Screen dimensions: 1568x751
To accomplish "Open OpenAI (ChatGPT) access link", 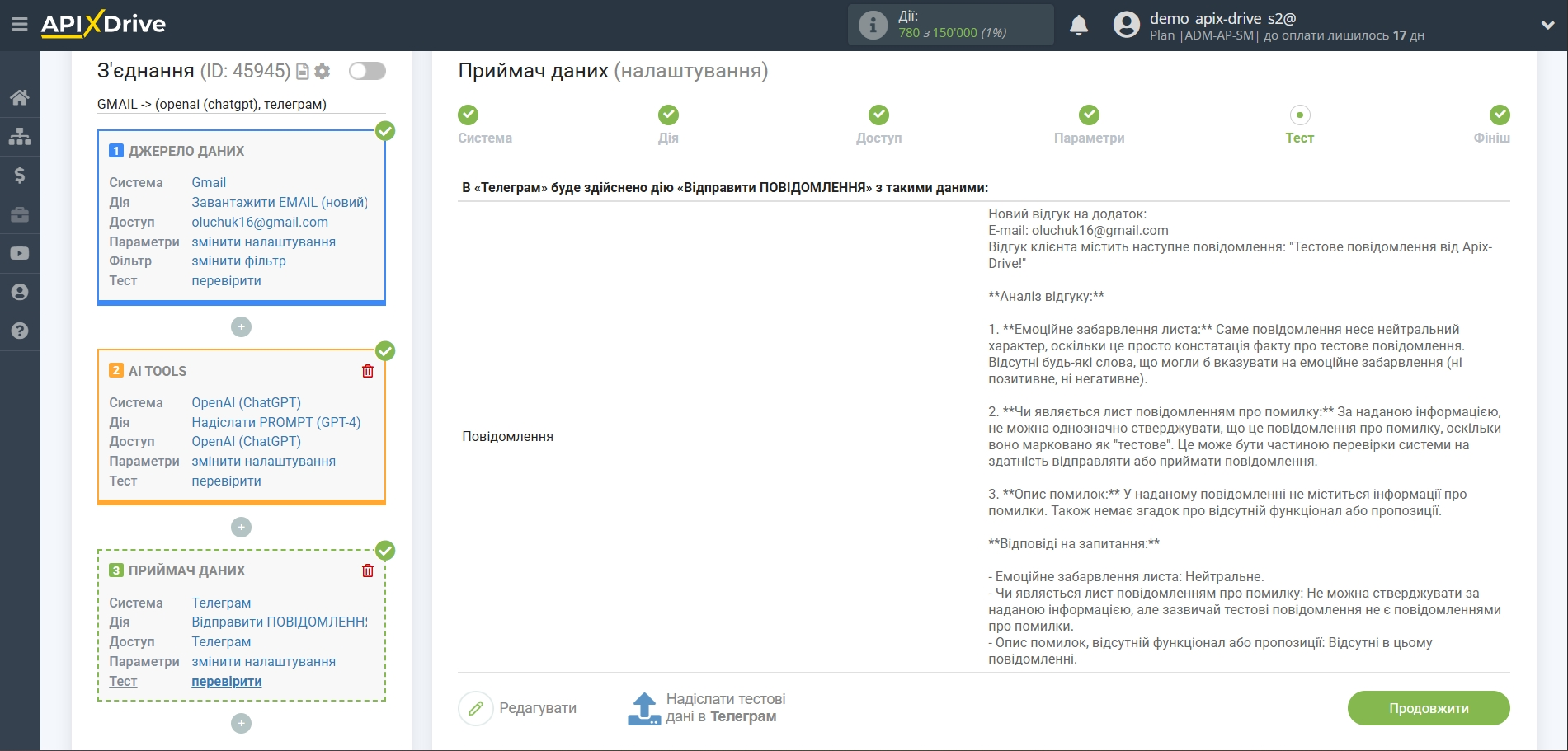I will pyautogui.click(x=247, y=442).
